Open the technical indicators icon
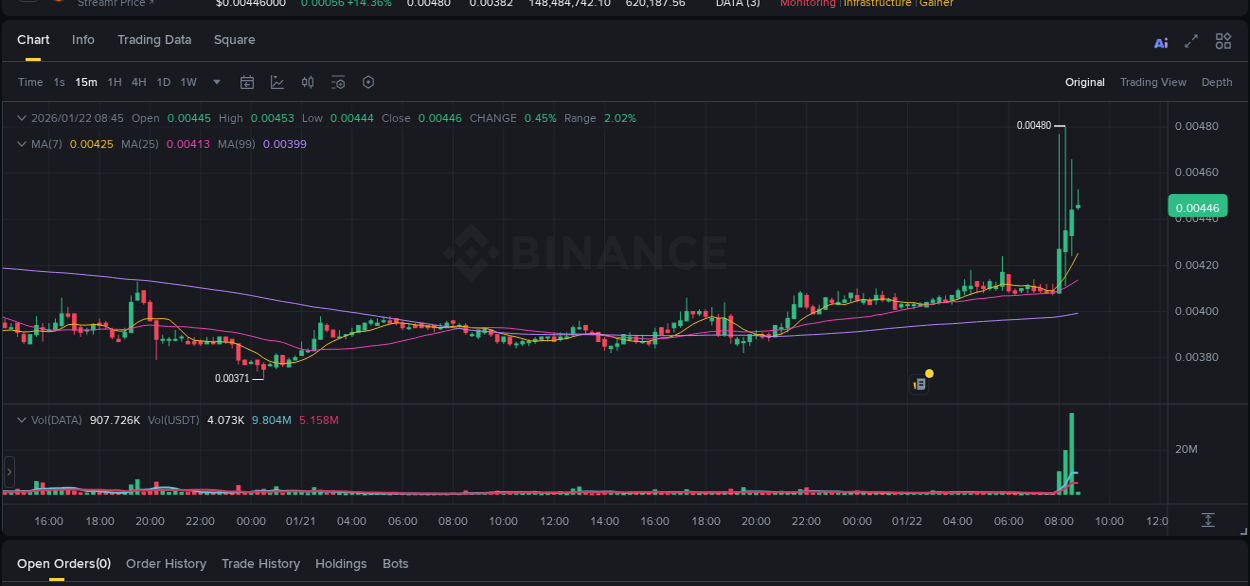Image resolution: width=1250 pixels, height=586 pixels. tap(307, 82)
